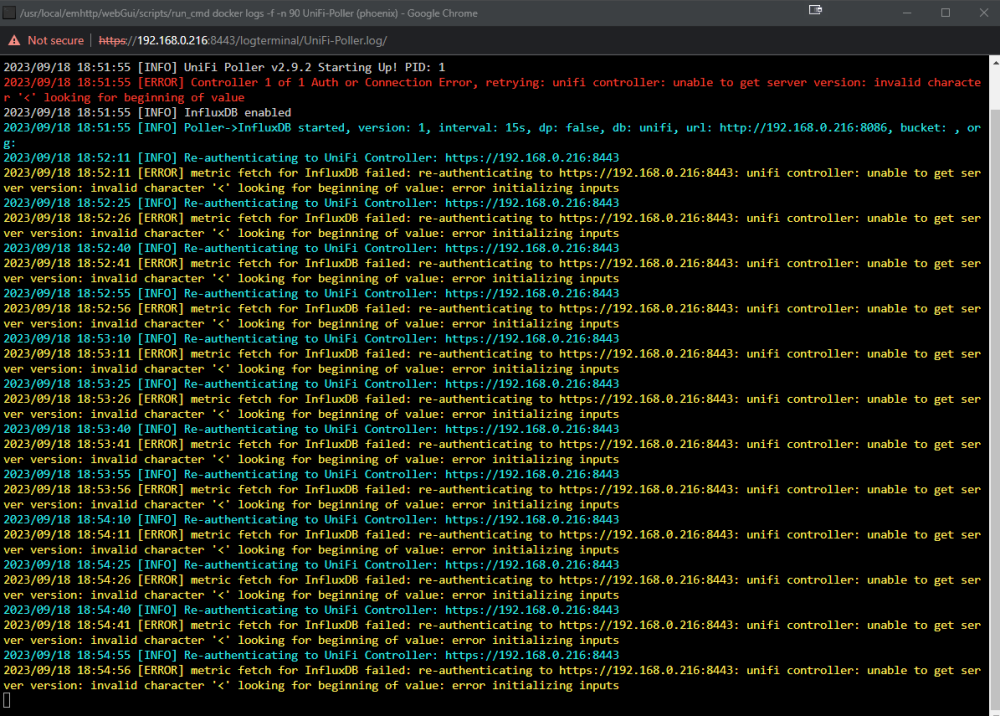Image resolution: width=1000 pixels, height=716 pixels.
Task: Minimize the Chrome log window
Action: (907, 13)
